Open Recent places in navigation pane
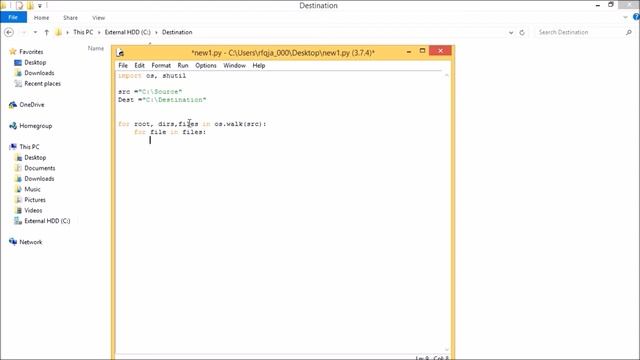 point(42,84)
